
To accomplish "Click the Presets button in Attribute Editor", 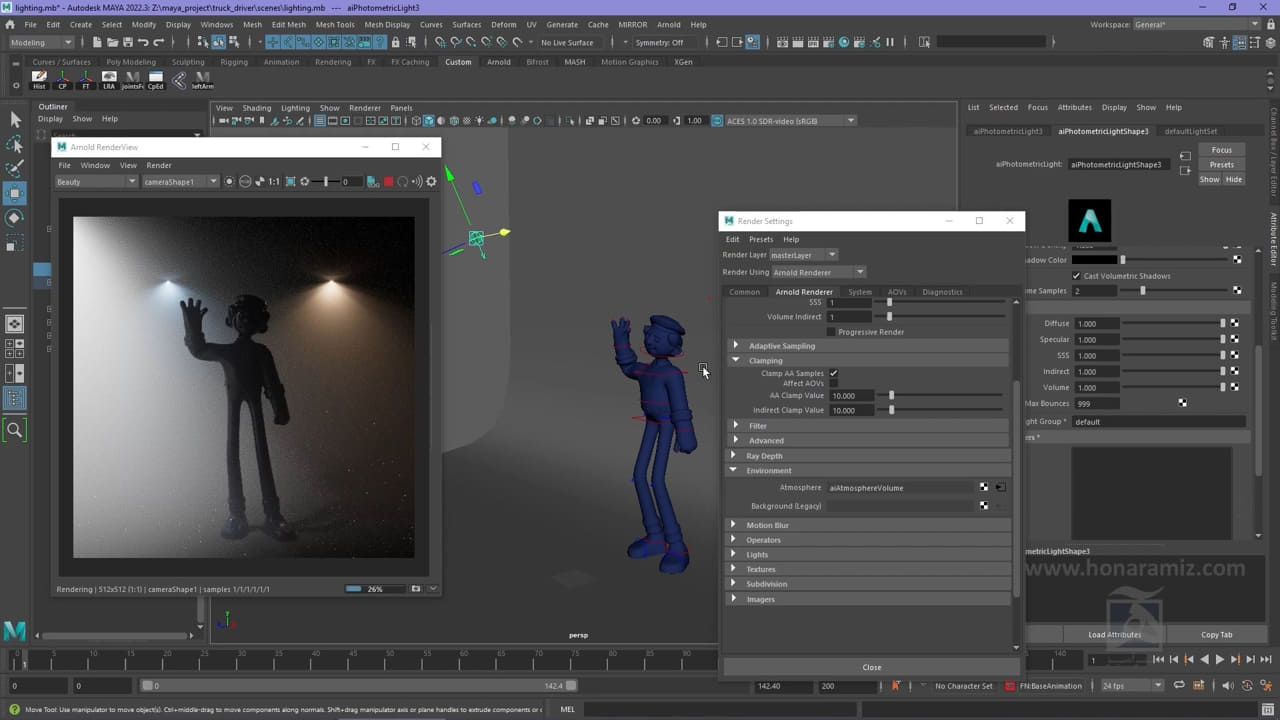I will (1222, 164).
